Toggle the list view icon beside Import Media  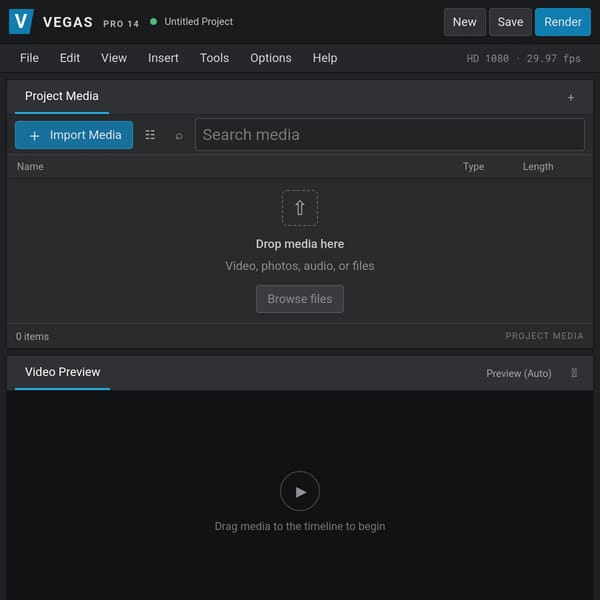click(x=150, y=135)
